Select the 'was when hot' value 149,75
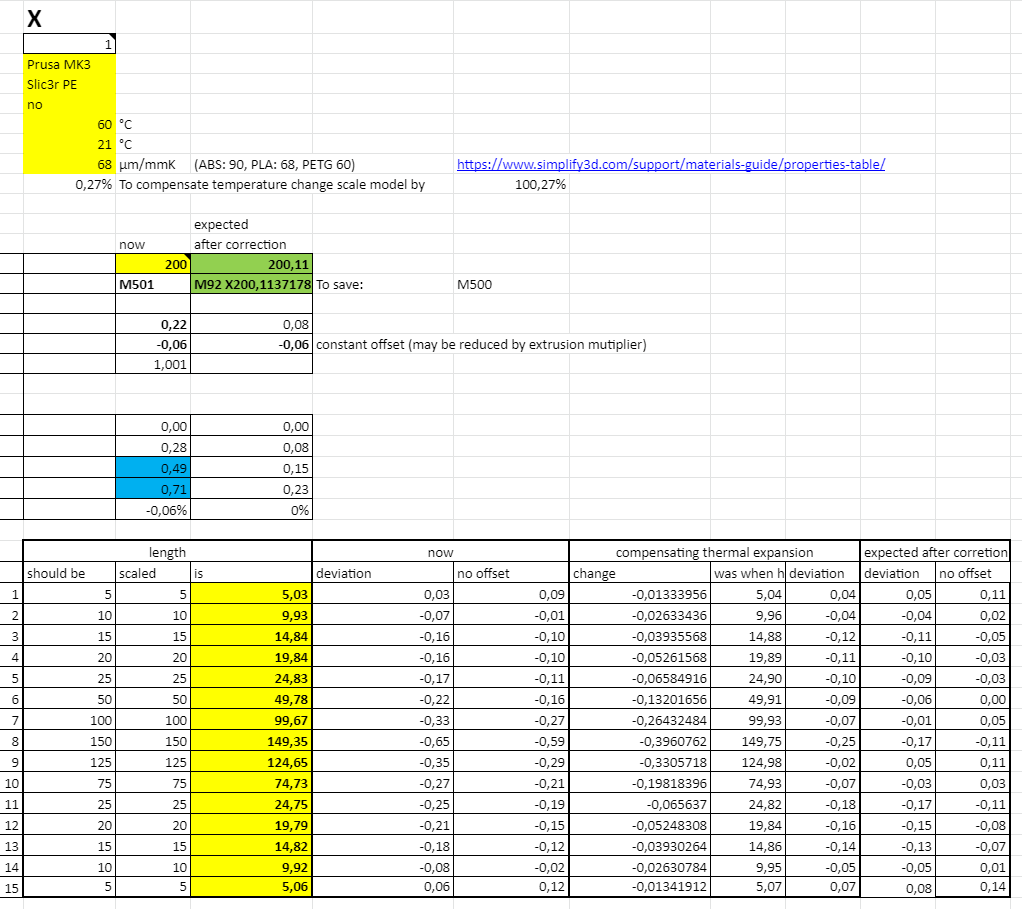Viewport: 1022px width, 909px height. coord(748,741)
